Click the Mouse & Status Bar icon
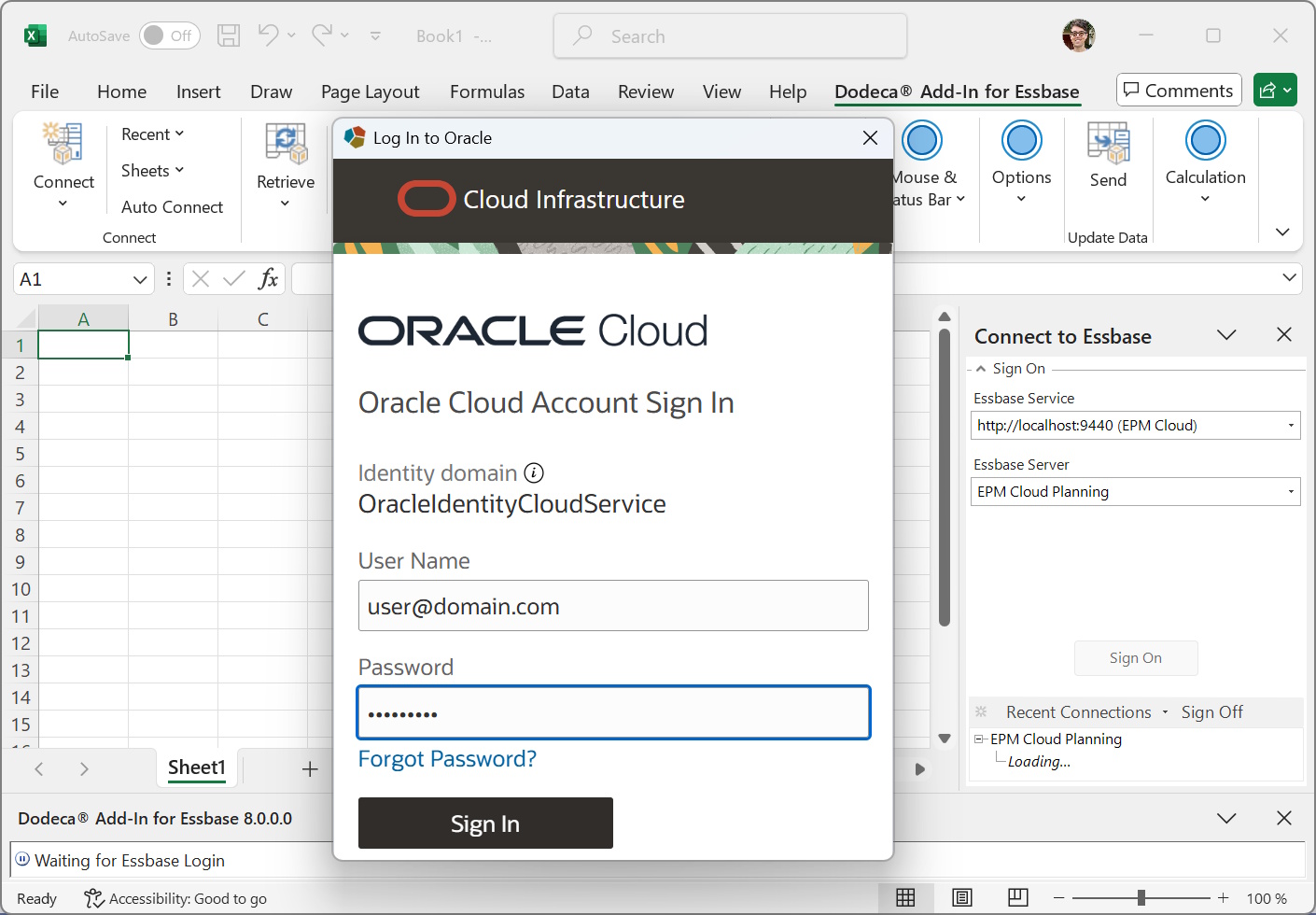The image size is (1316, 915). [x=922, y=141]
